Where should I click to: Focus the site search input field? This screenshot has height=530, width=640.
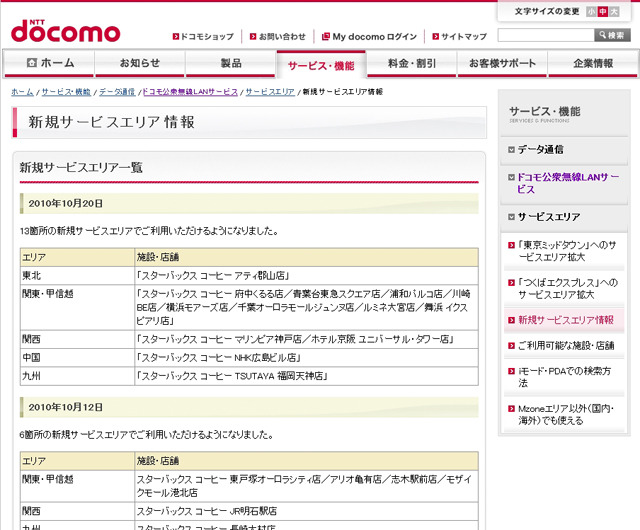(546, 36)
